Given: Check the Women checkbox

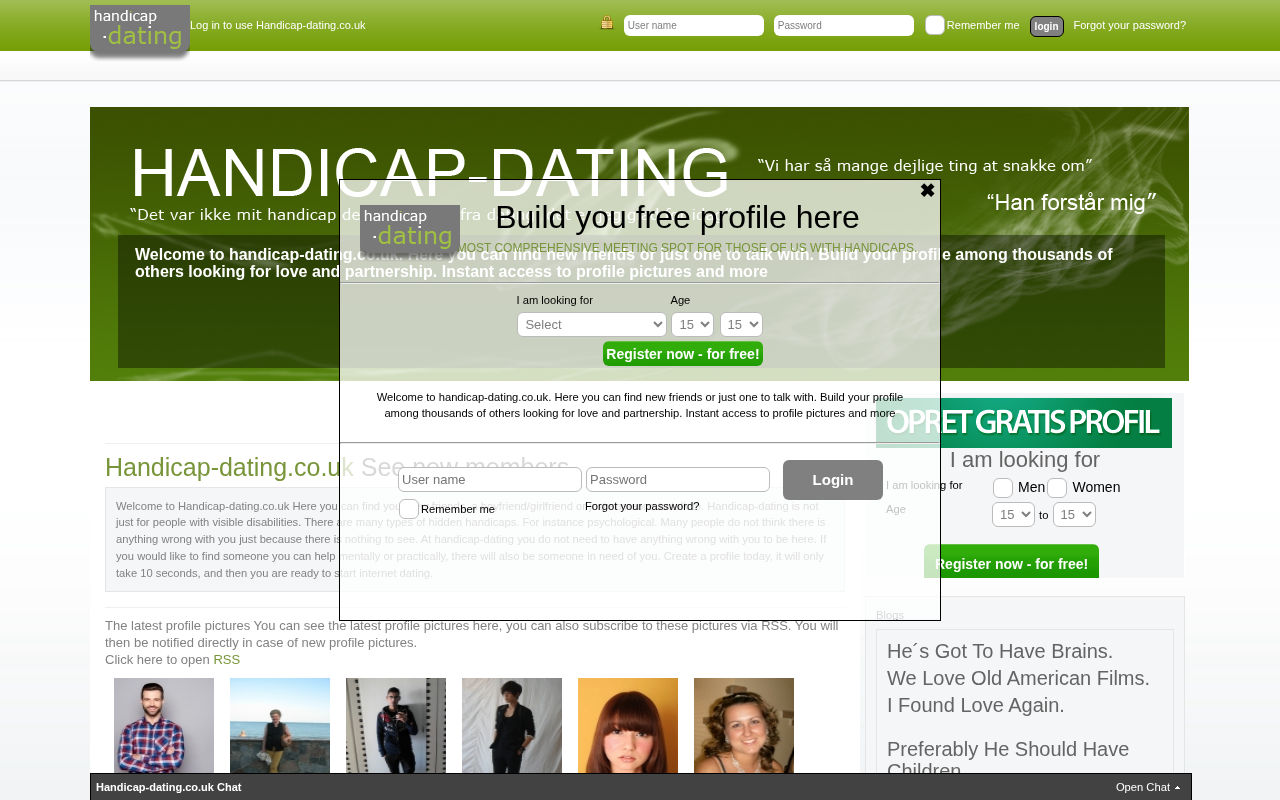Looking at the screenshot, I should [x=1057, y=488].
